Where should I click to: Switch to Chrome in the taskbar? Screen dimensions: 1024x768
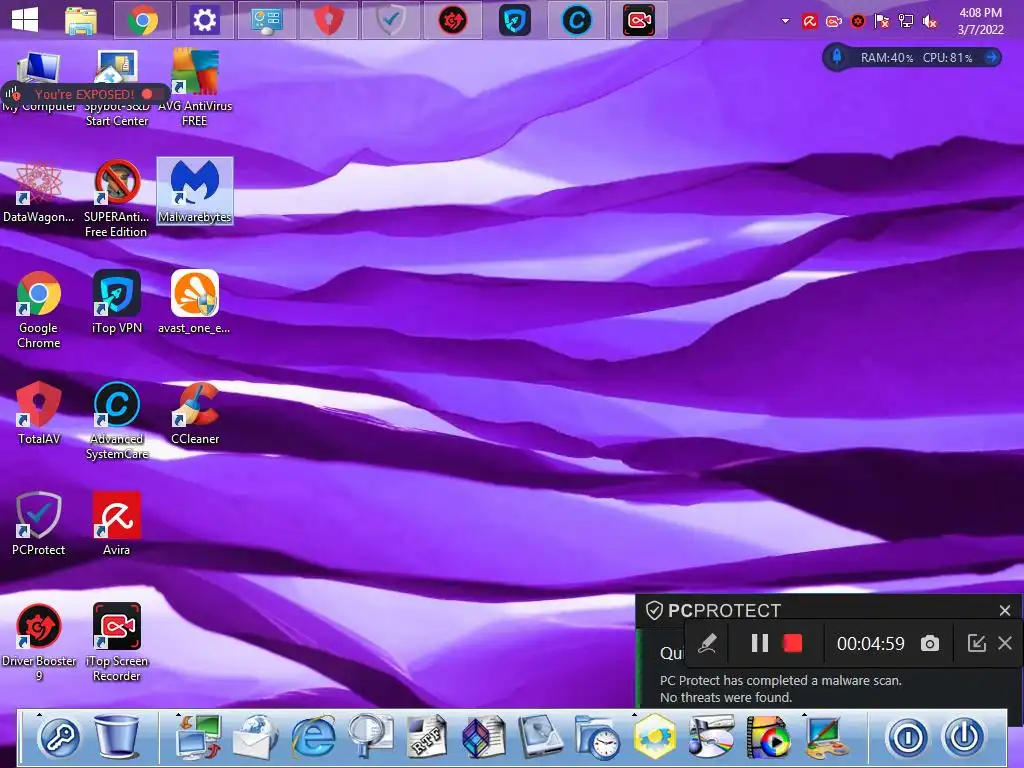[x=143, y=20]
